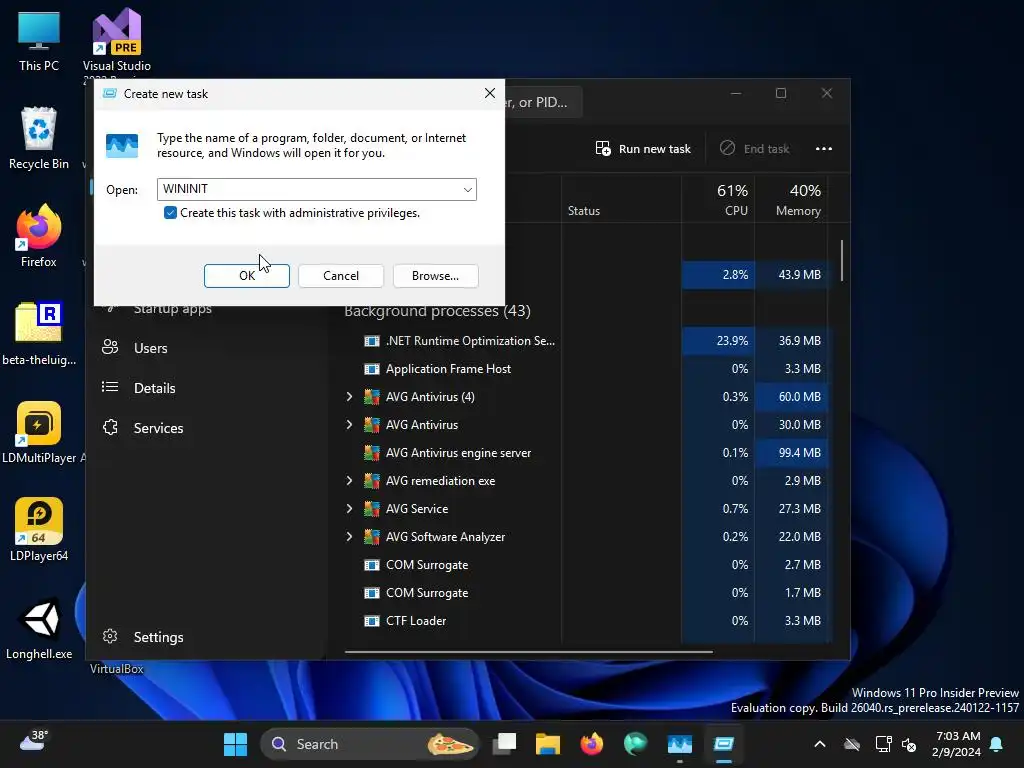The width and height of the screenshot is (1024, 768).
Task: Click the vertical scrollbar in process list
Action: pyautogui.click(x=842, y=261)
